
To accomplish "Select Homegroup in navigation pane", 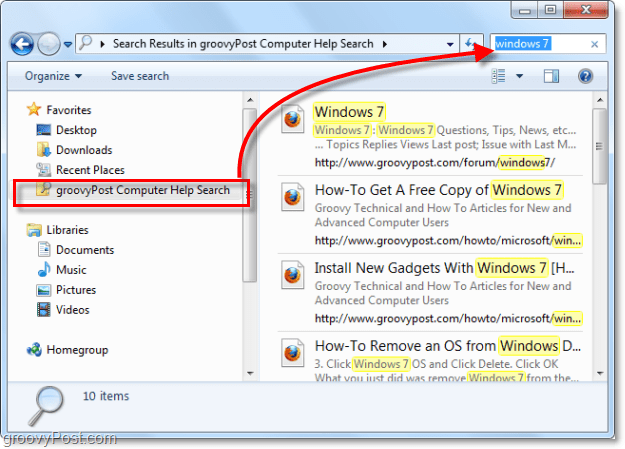I will (x=77, y=350).
